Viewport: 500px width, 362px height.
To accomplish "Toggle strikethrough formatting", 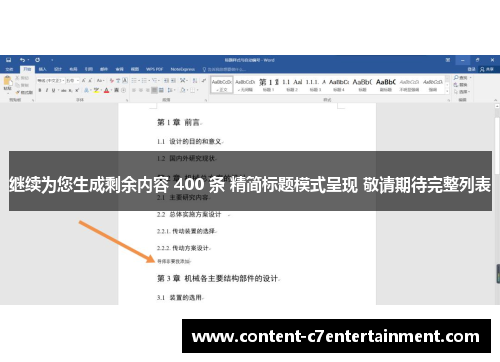I will click(x=64, y=90).
